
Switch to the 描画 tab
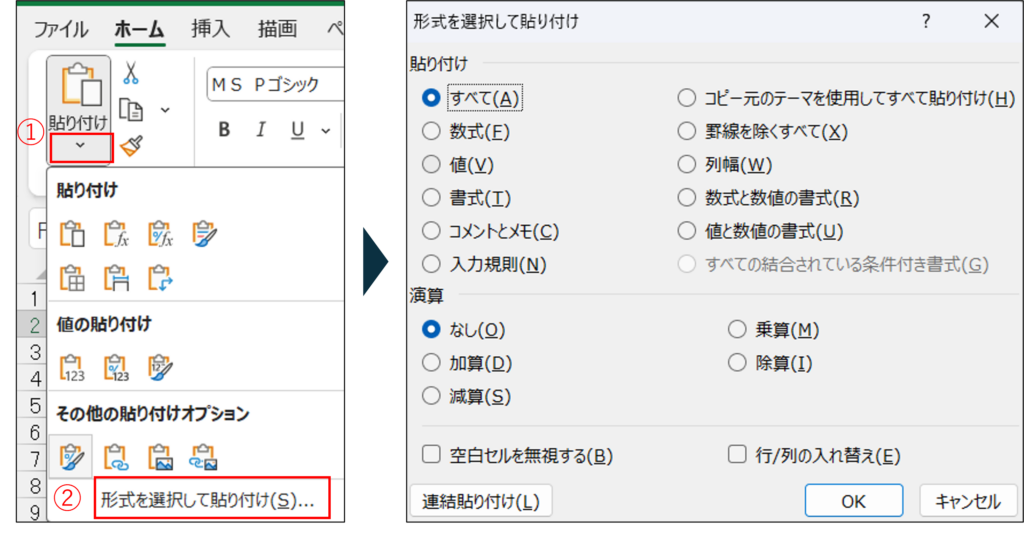(x=278, y=29)
